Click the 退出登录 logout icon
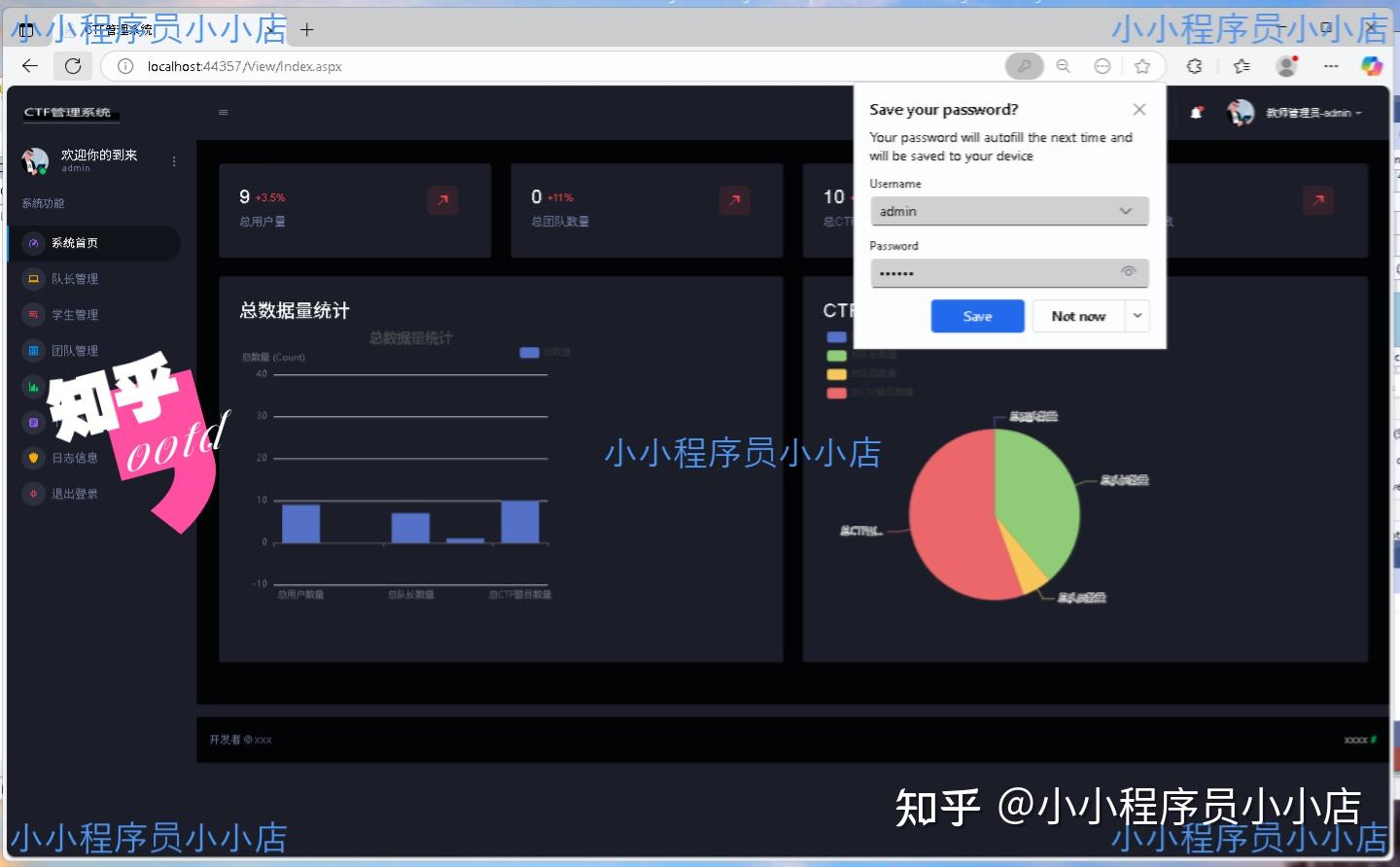The image size is (1400, 867). pos(33,494)
